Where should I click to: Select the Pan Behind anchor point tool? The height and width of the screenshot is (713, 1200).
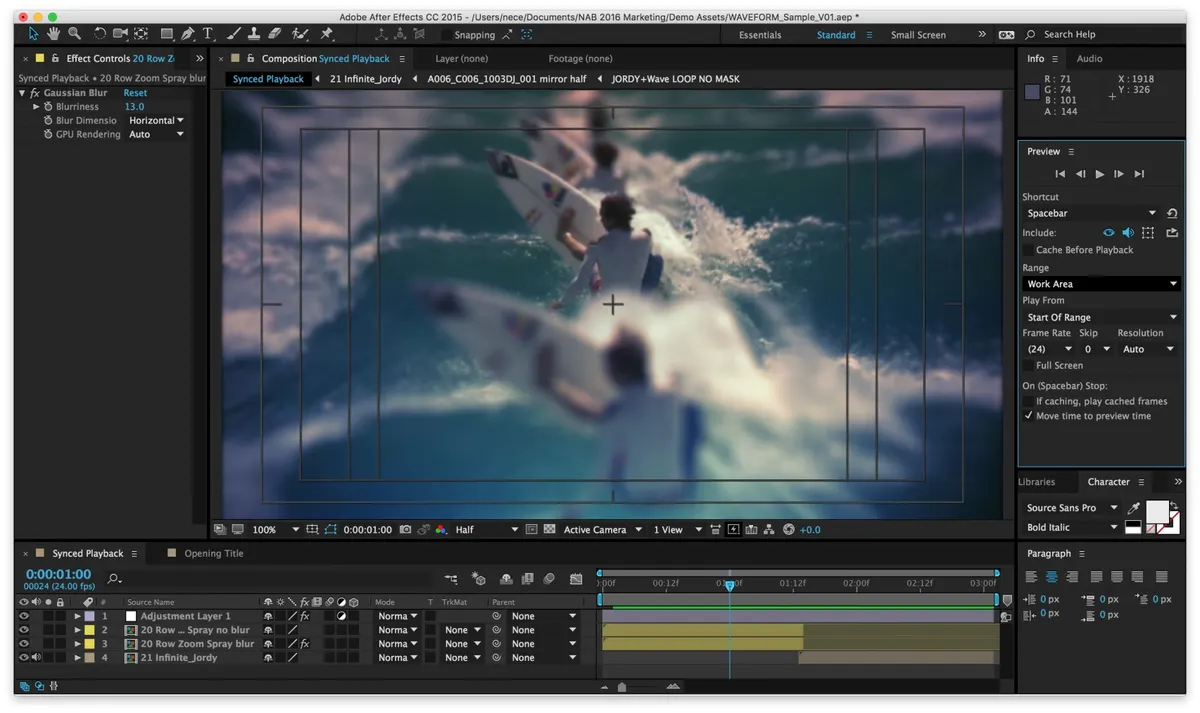[x=141, y=34]
